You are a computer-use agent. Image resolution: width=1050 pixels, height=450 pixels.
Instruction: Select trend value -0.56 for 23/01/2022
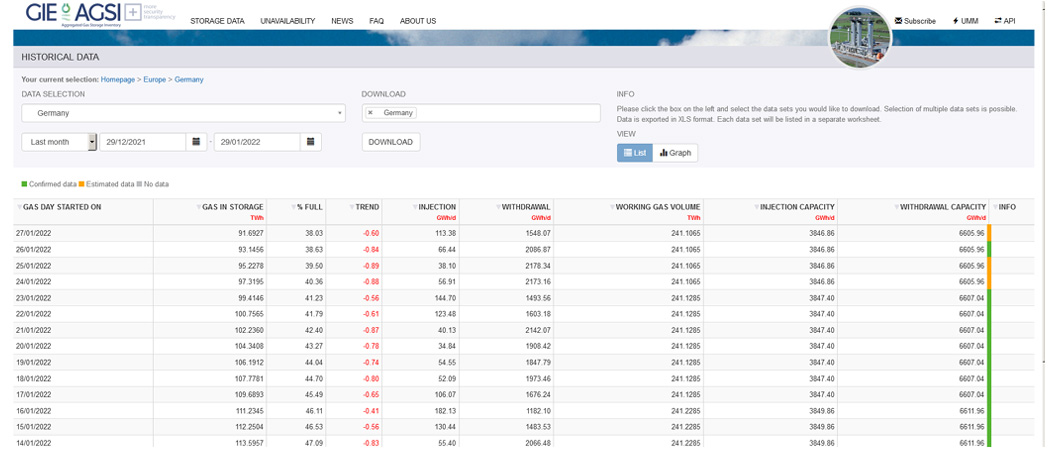pyautogui.click(x=370, y=298)
